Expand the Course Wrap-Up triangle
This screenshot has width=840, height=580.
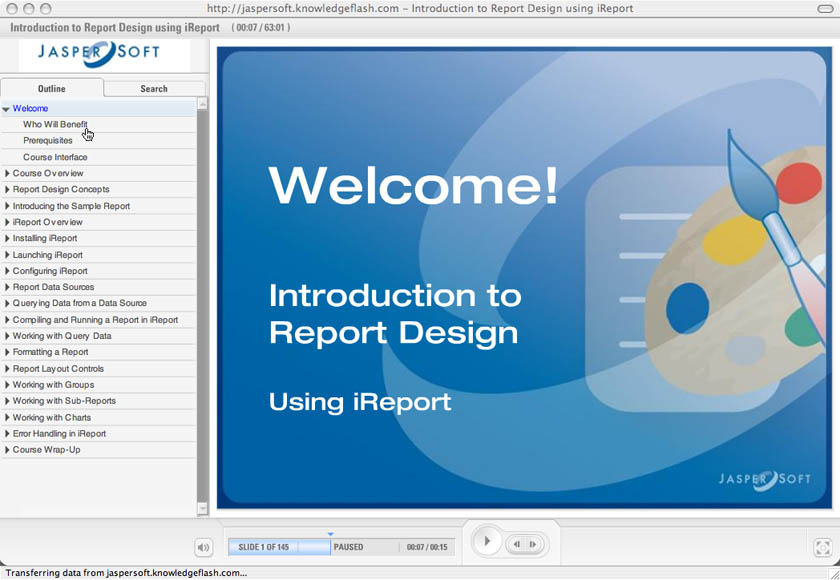coord(7,449)
